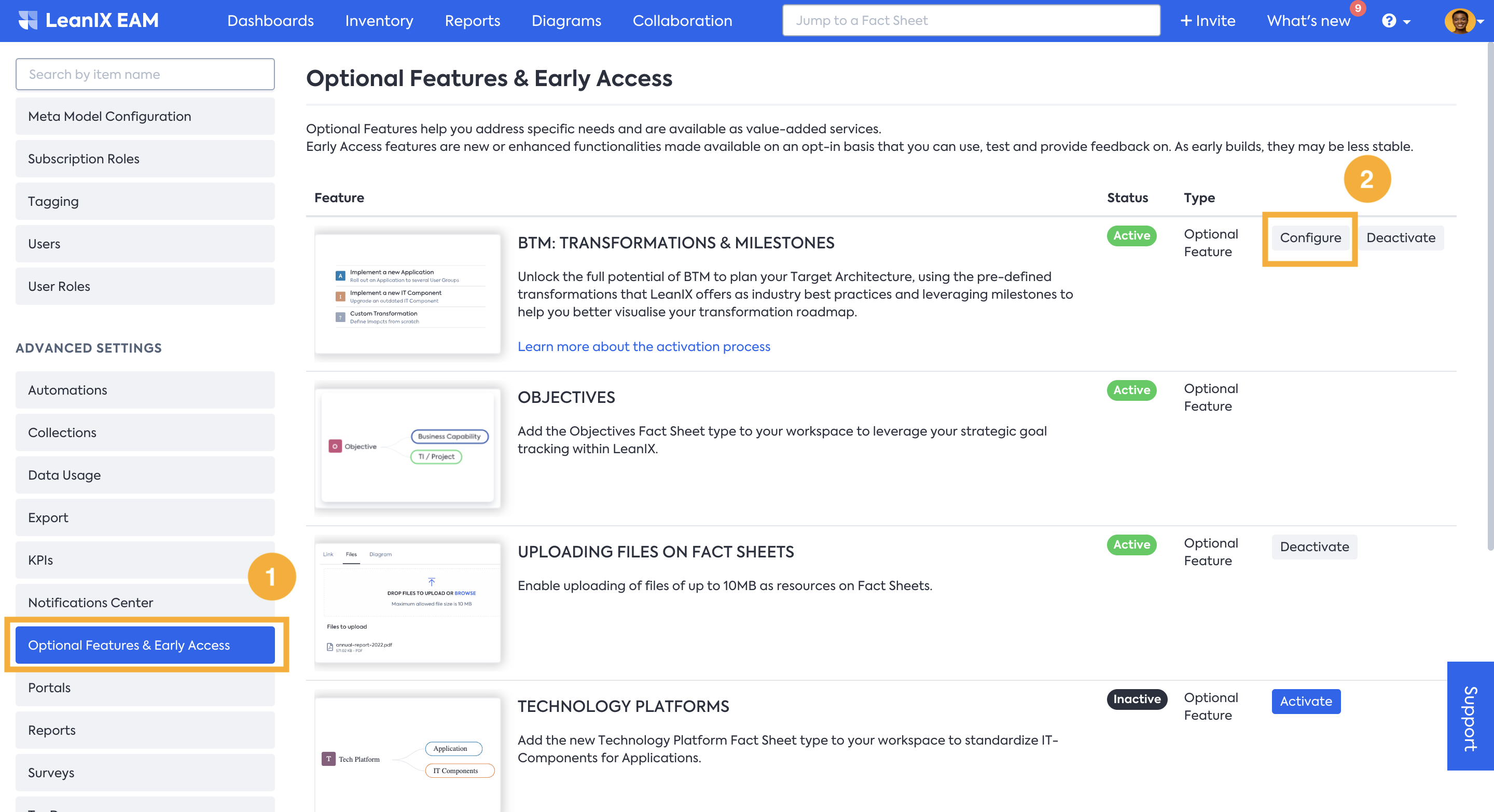This screenshot has width=1494, height=812.
Task: Expand the help dropdown caret
Action: [x=1407, y=22]
